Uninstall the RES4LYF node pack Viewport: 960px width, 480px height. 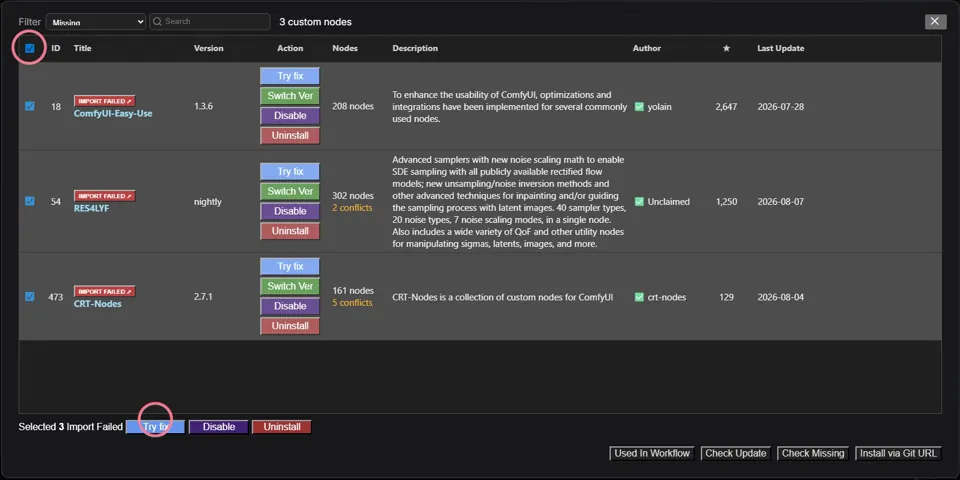point(290,231)
